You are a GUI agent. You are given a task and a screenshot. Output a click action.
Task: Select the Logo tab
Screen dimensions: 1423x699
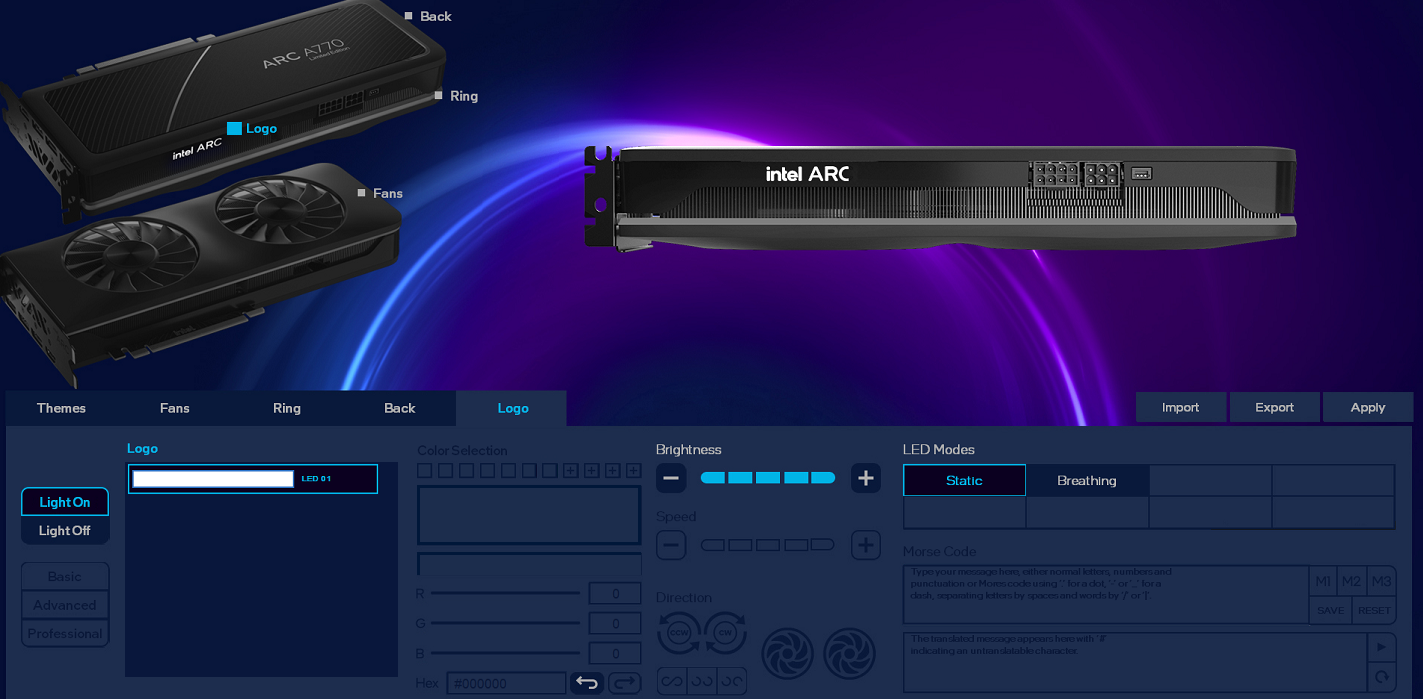tap(513, 408)
